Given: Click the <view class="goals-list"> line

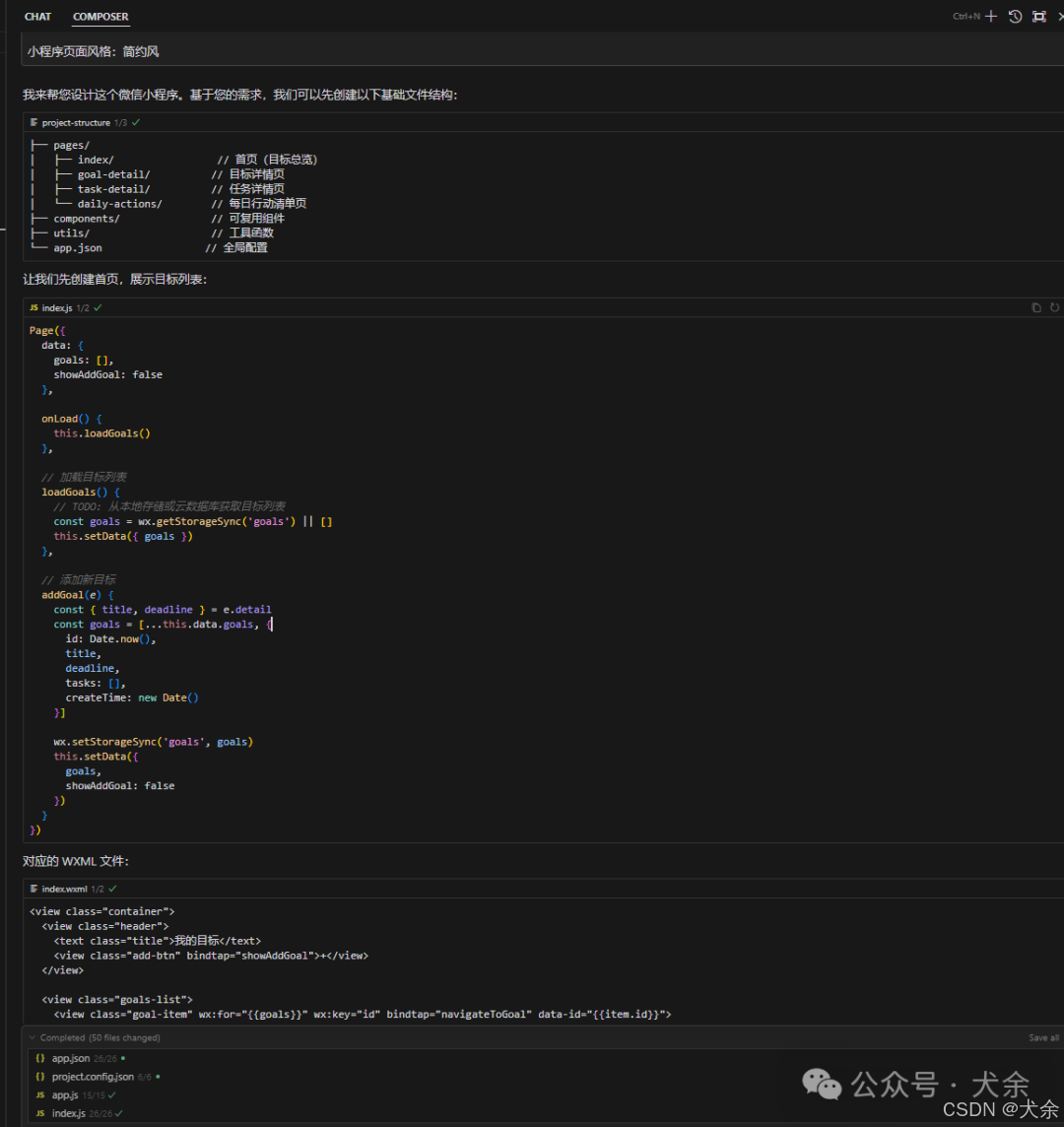Looking at the screenshot, I should 117,1000.
